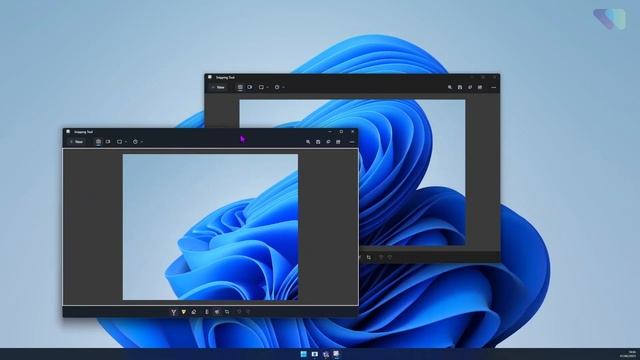This screenshot has height=360, width=640.
Task: Click zoom magnifier icon in back Snipping Tool
Action: coord(450,87)
